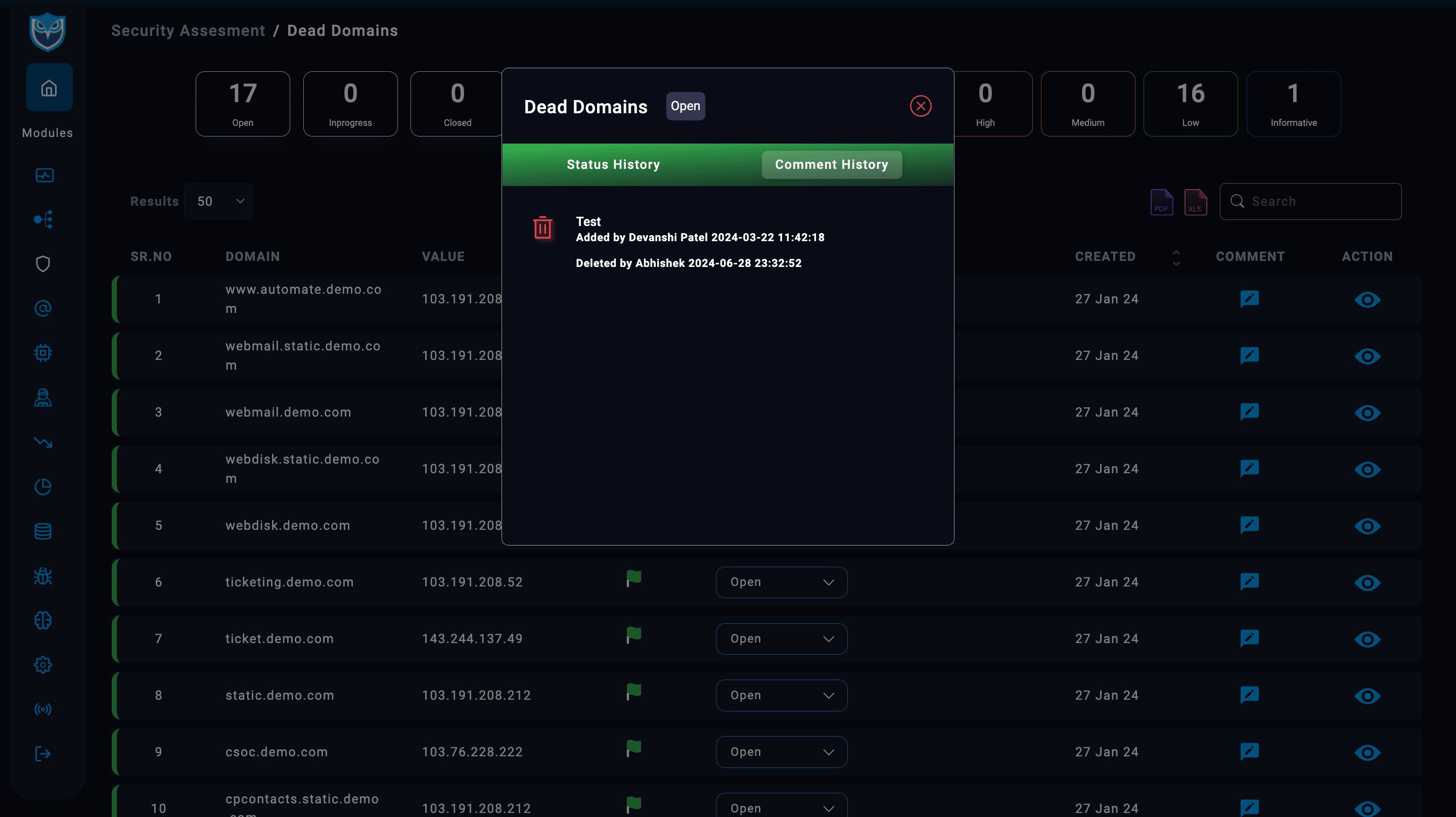Click eye icon for www.automate.demo.com row

(x=1367, y=300)
